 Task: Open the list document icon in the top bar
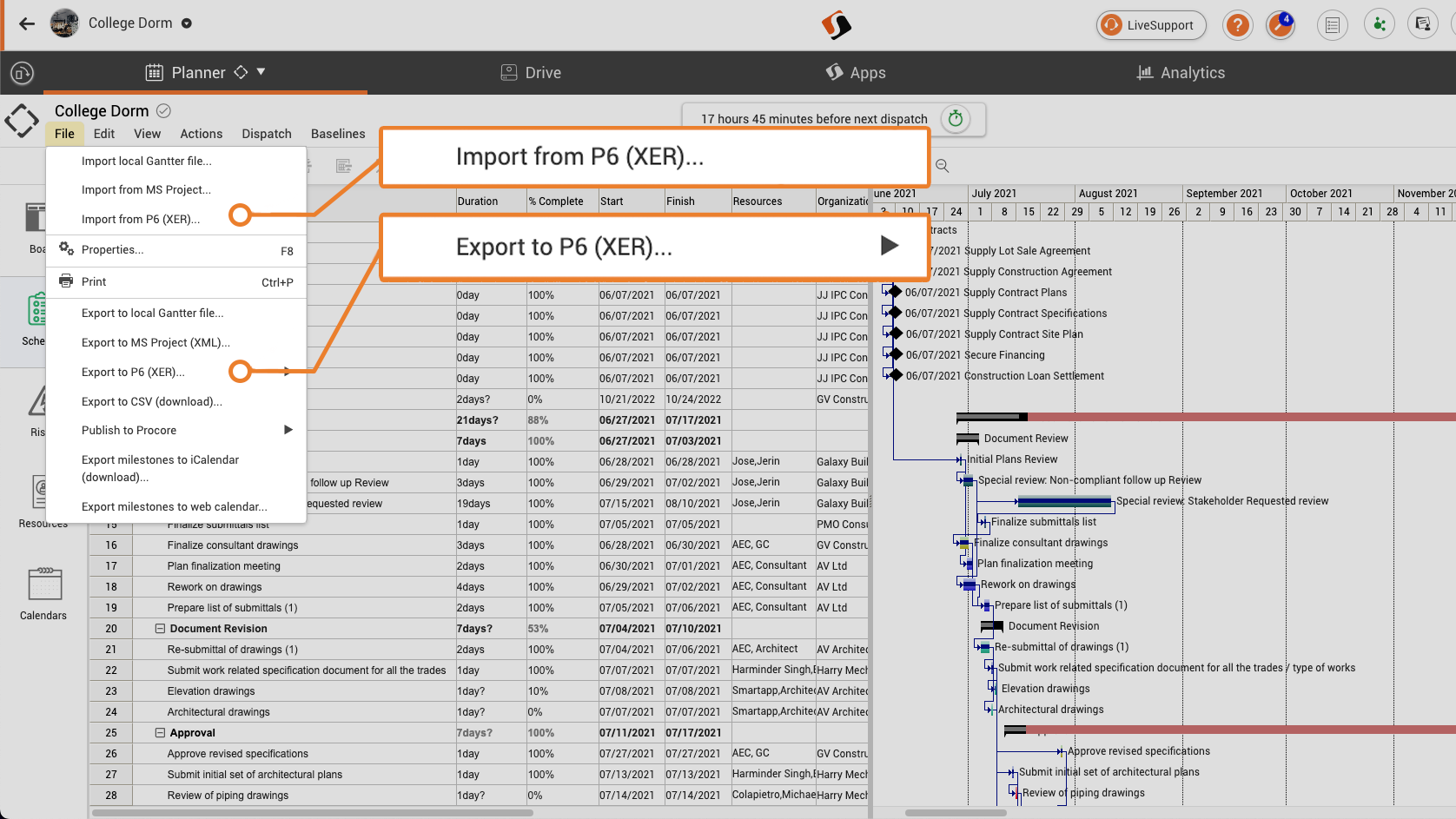tap(1332, 25)
